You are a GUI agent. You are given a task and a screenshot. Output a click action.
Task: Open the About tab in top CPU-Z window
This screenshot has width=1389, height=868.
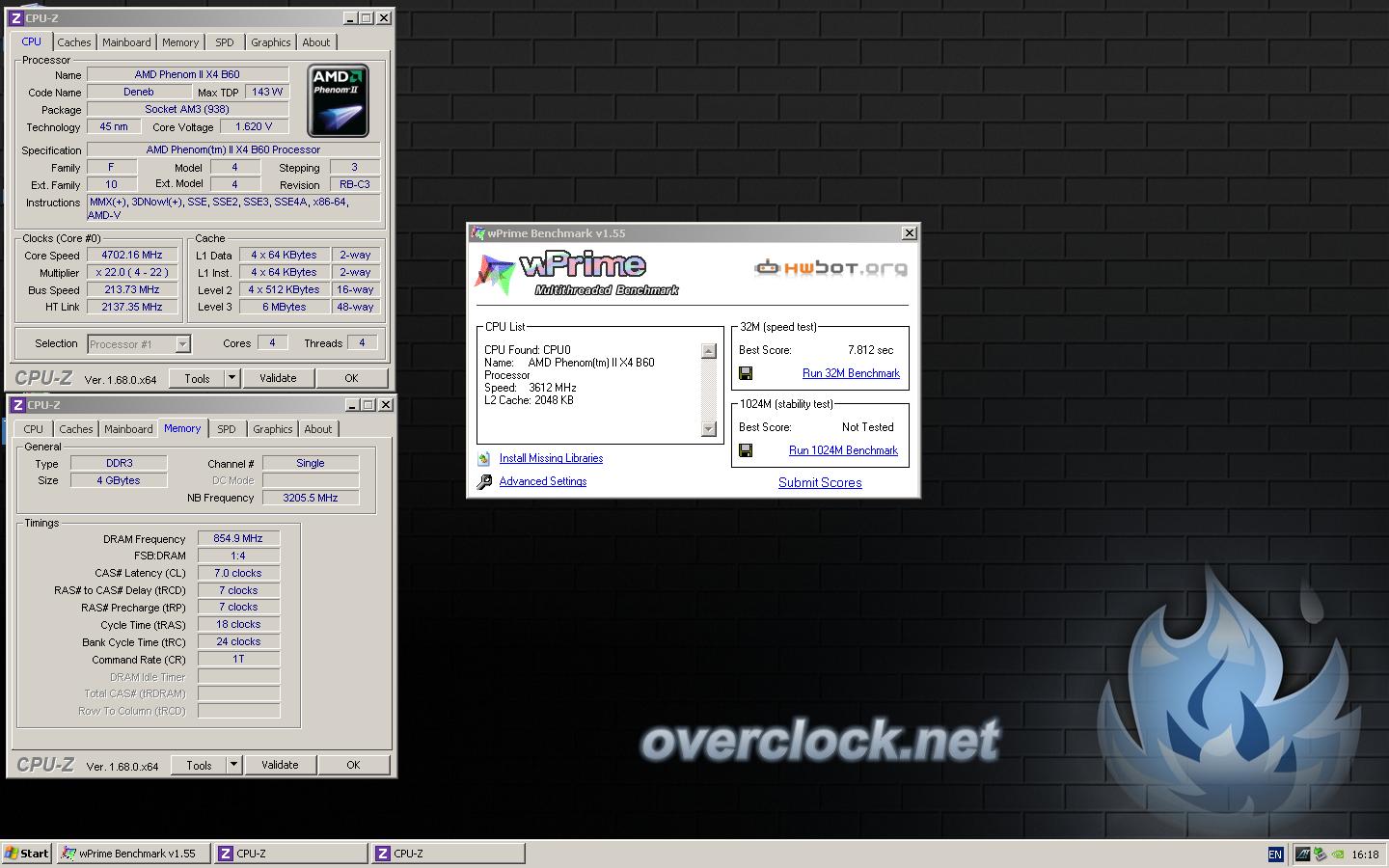316,42
